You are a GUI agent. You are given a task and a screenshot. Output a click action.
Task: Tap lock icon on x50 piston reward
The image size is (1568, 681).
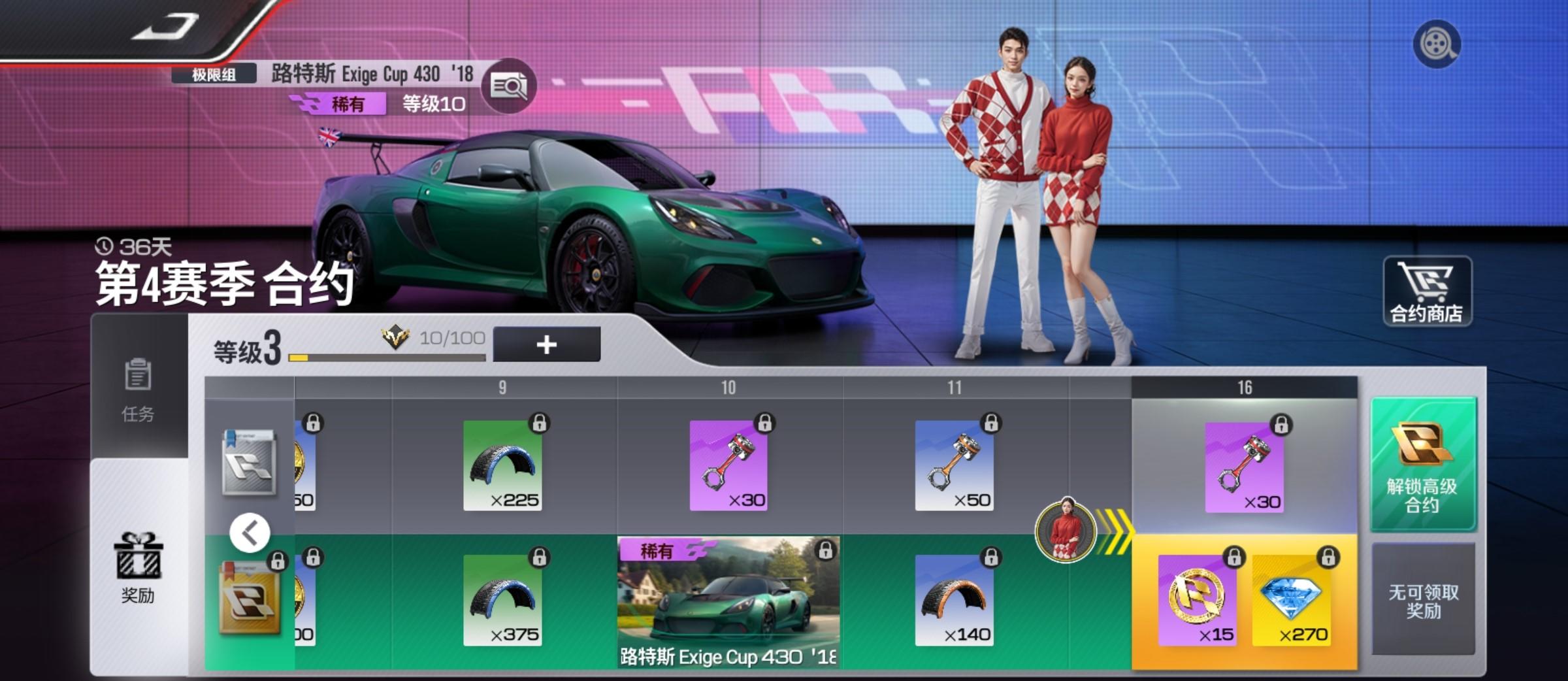click(x=991, y=423)
